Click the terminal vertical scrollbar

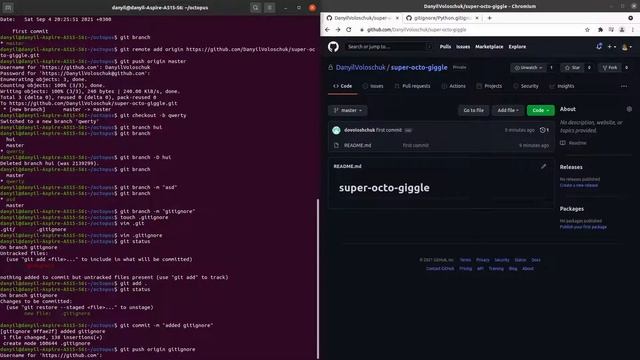pos(318,278)
